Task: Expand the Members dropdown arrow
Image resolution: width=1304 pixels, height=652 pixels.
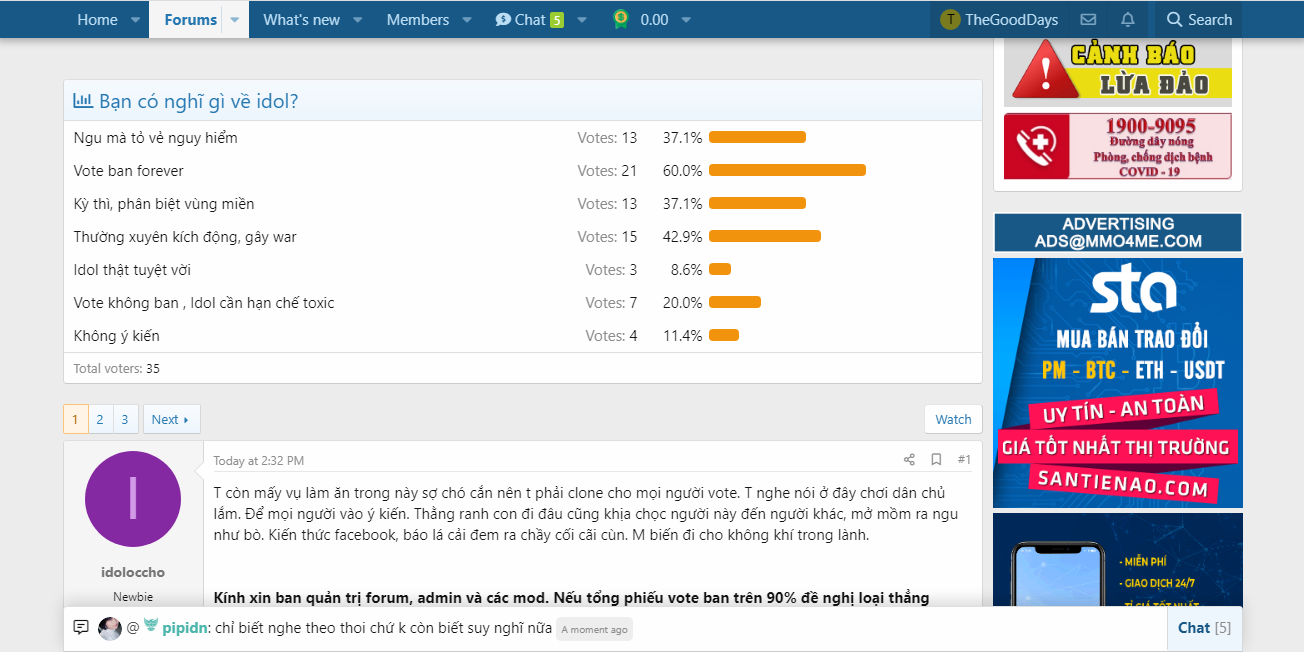Action: pos(468,20)
